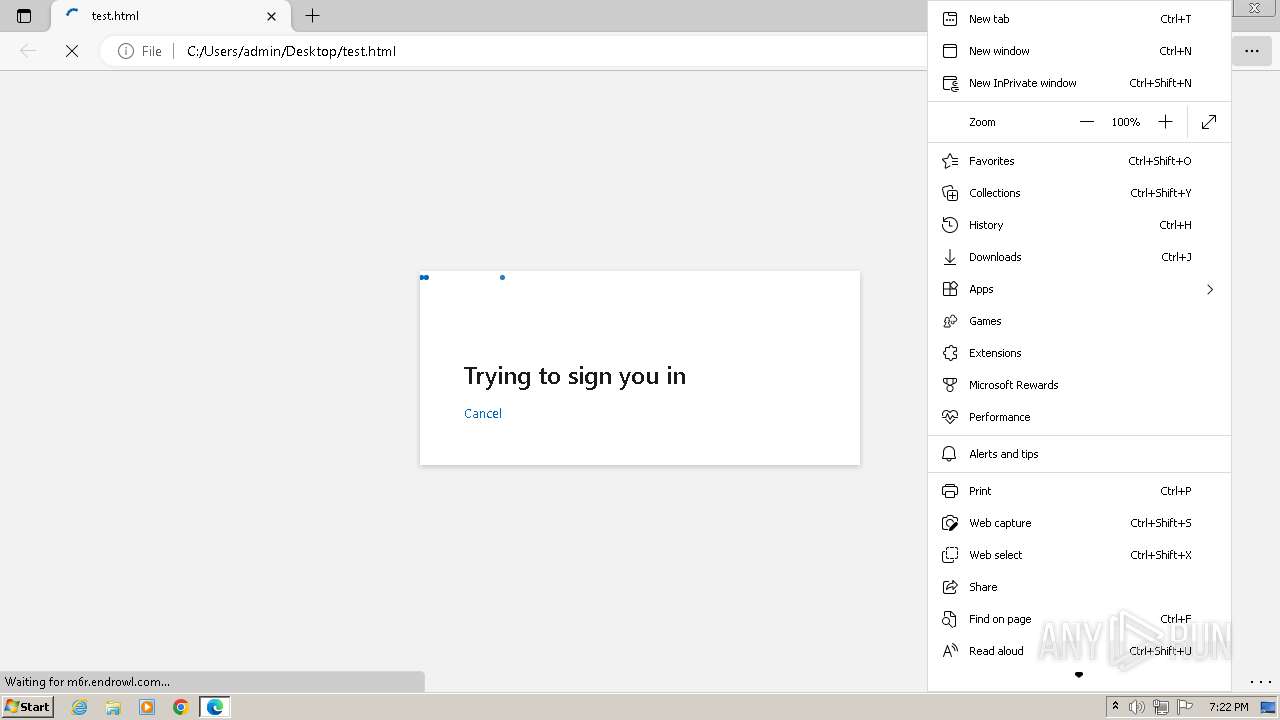Click the Collections icon
This screenshot has height=720, width=1280.
(x=950, y=193)
